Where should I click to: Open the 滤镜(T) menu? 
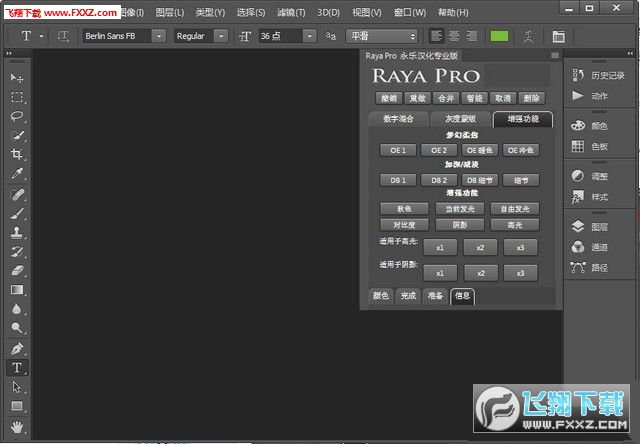click(x=291, y=13)
